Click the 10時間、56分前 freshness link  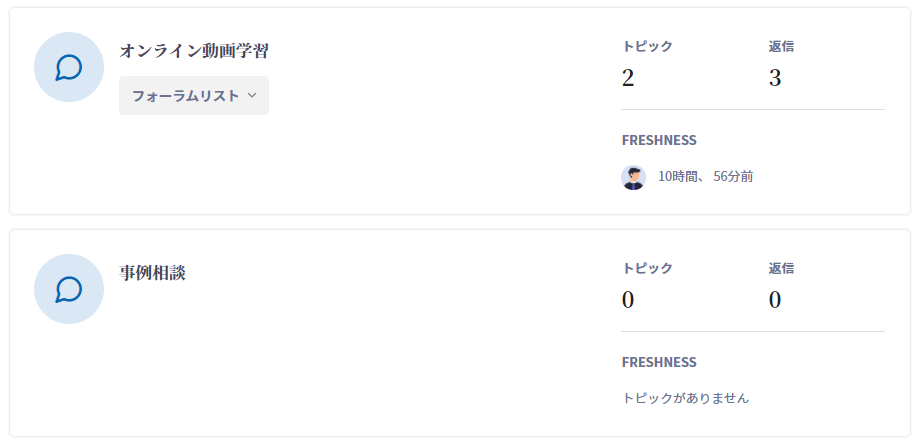pyautogui.click(x=705, y=177)
